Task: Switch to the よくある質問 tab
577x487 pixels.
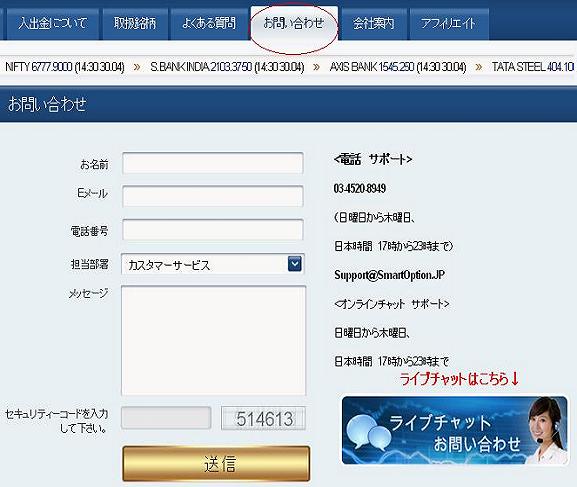Action: [209, 24]
